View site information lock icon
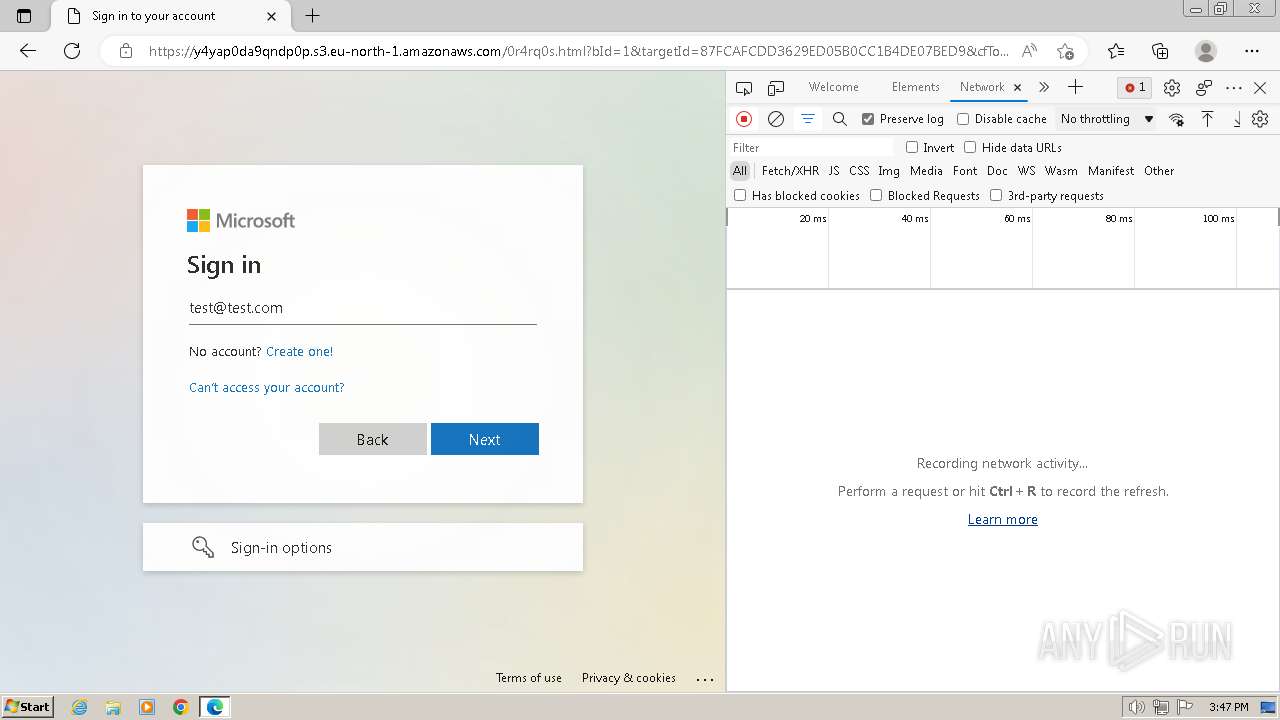The image size is (1280, 720). pyautogui.click(x=125, y=51)
